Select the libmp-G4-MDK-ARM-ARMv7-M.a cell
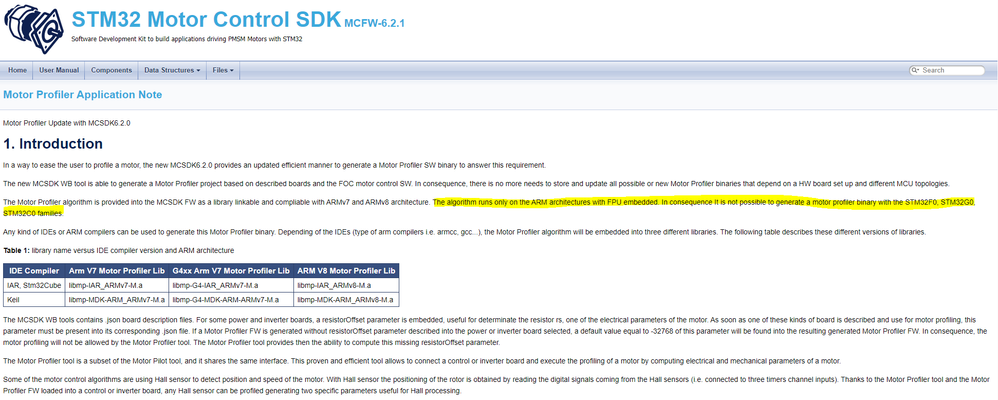This screenshot has width=998, height=400. coord(232,299)
